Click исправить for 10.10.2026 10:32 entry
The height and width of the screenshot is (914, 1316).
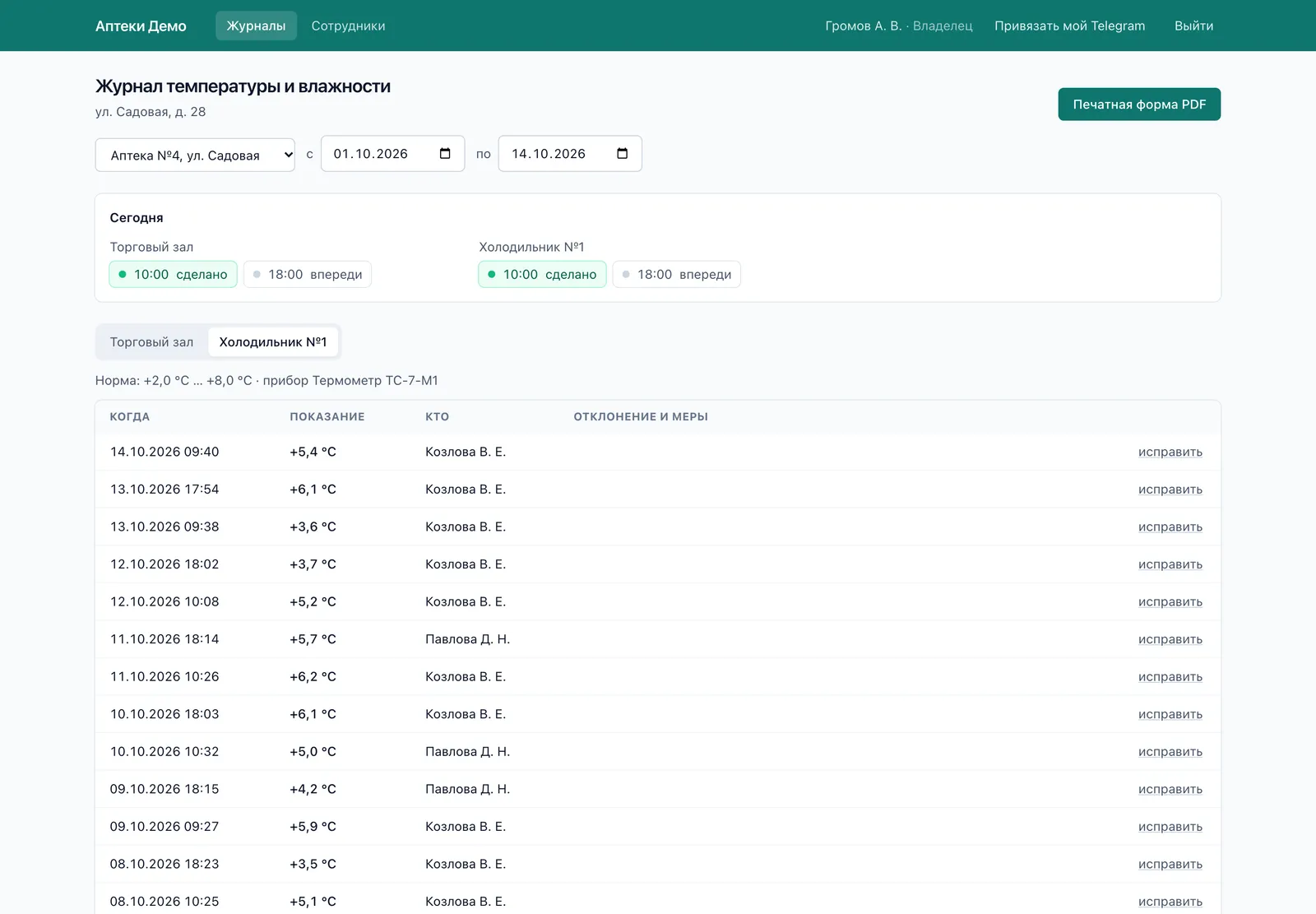pos(1170,751)
